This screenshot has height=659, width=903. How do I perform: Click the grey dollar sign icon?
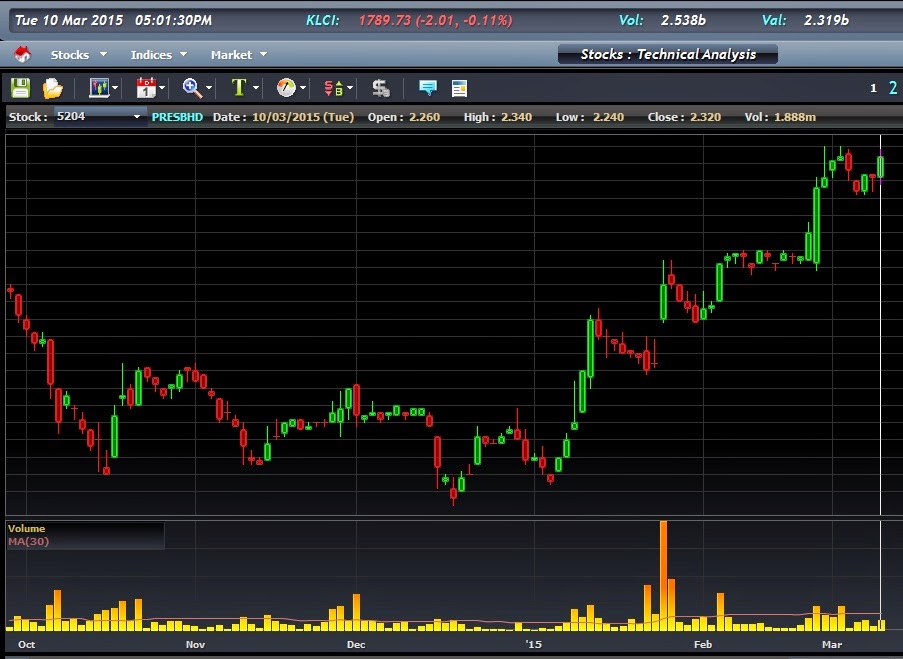[381, 88]
